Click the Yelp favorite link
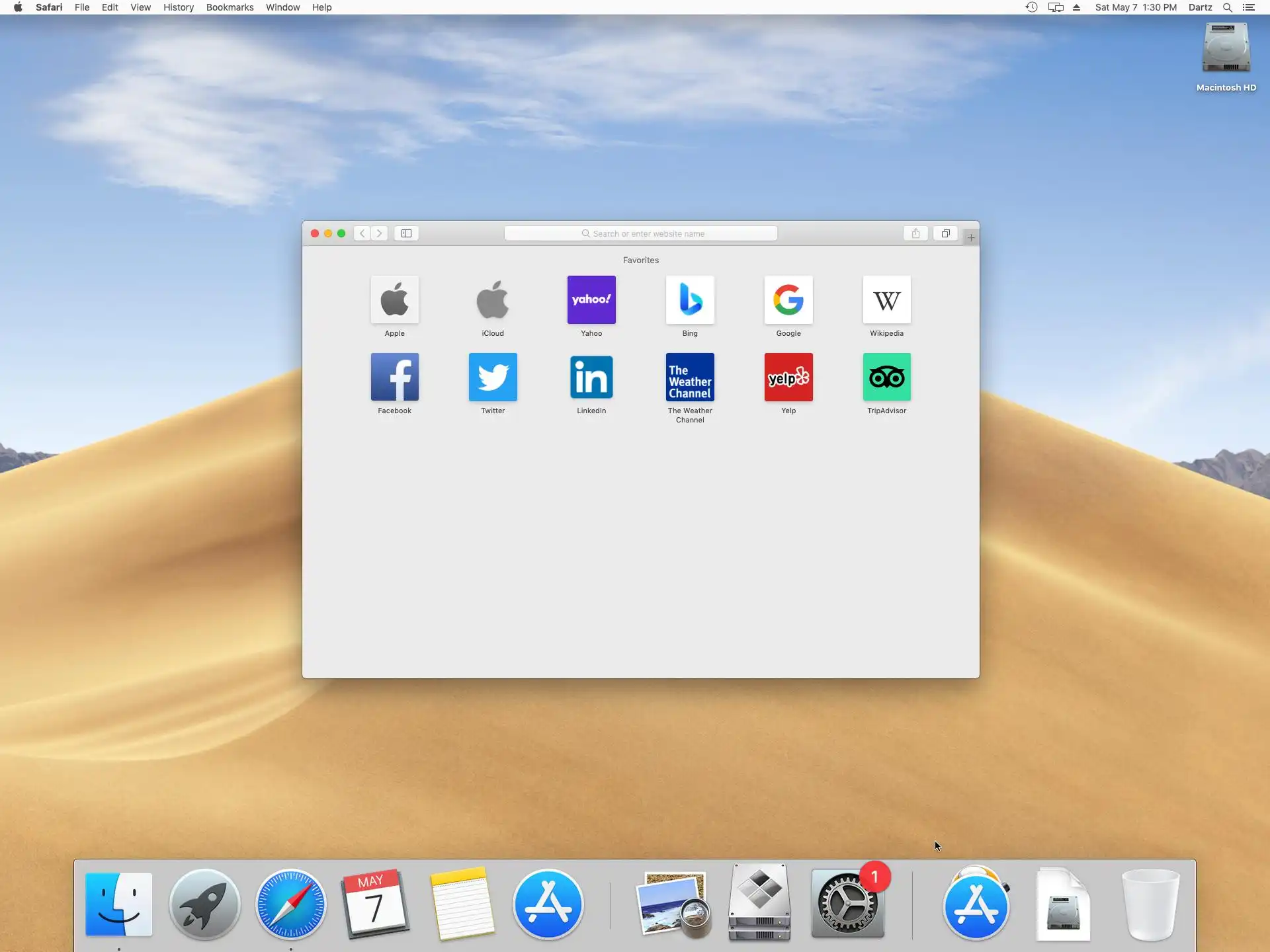 click(788, 377)
